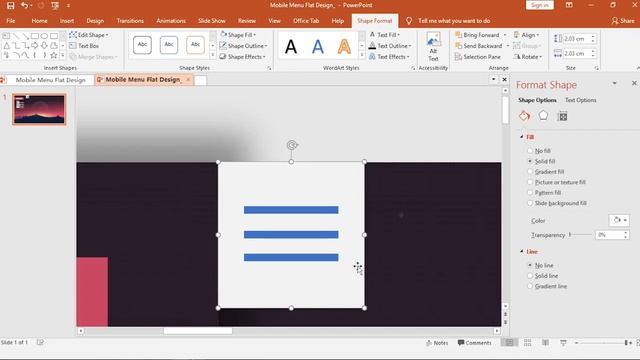The width and height of the screenshot is (640, 360).
Task: Select orange outlined WordArt style A
Action: pyautogui.click(x=344, y=47)
